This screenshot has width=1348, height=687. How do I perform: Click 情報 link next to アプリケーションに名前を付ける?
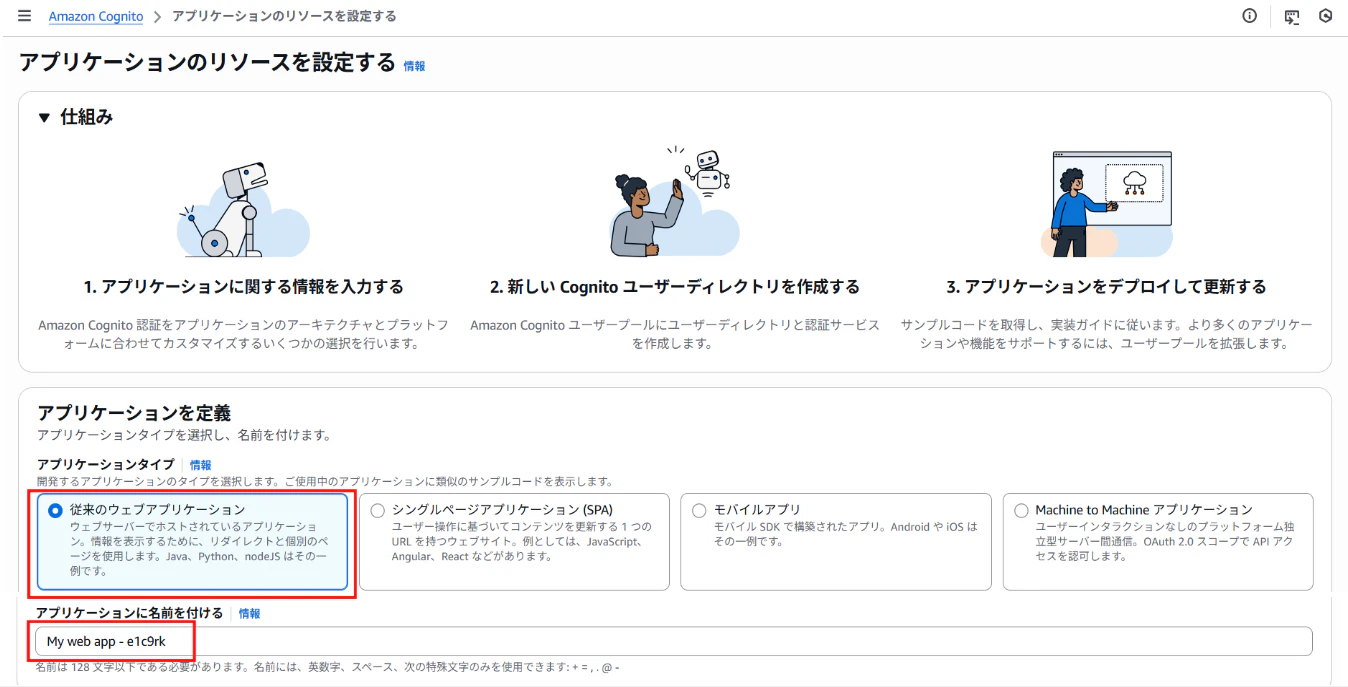pos(250,614)
